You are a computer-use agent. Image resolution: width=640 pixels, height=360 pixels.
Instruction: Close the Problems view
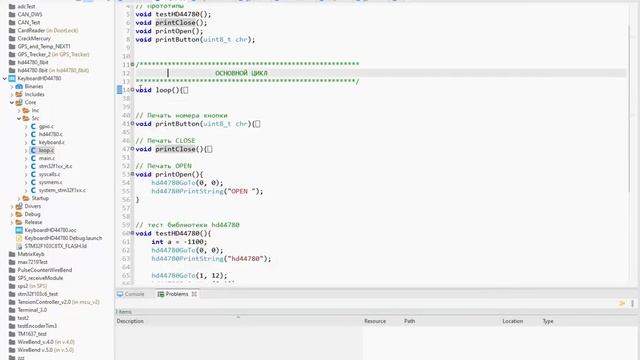194,294
